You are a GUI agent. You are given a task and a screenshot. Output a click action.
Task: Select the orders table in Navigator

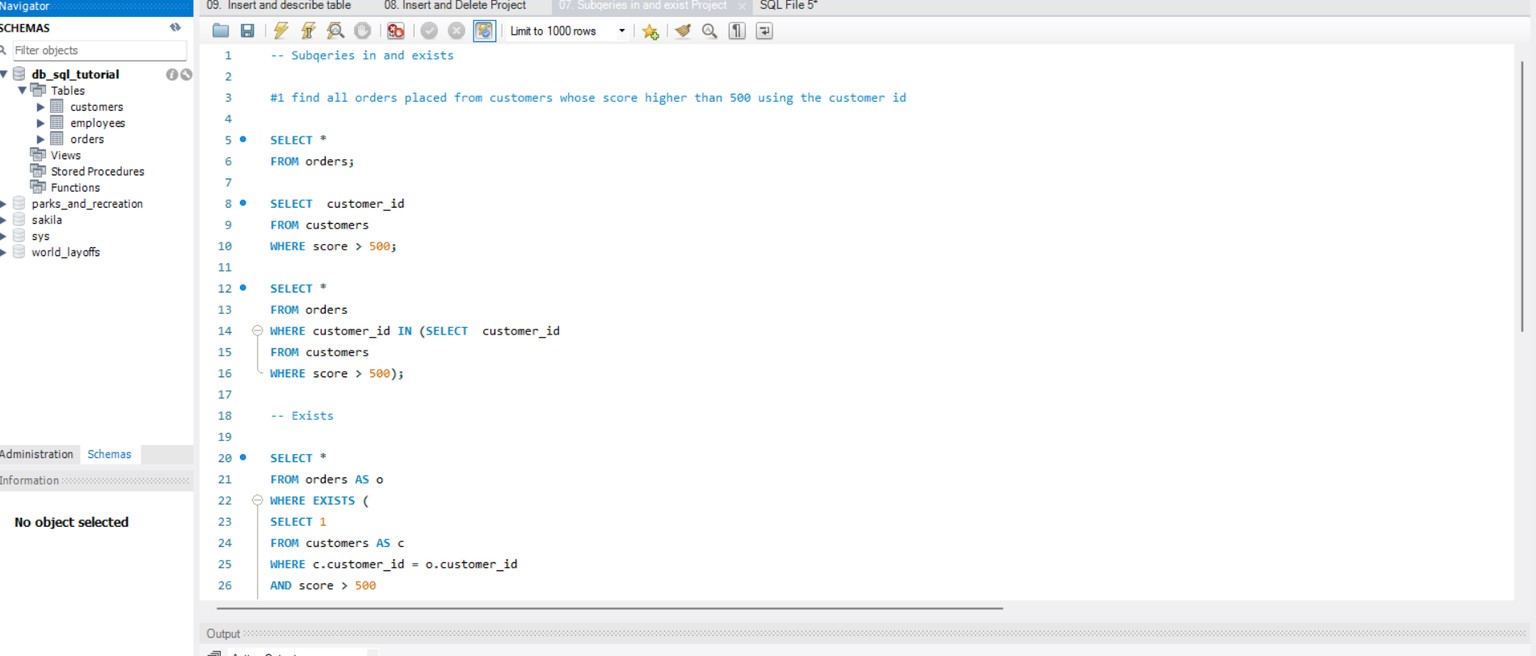click(x=87, y=139)
